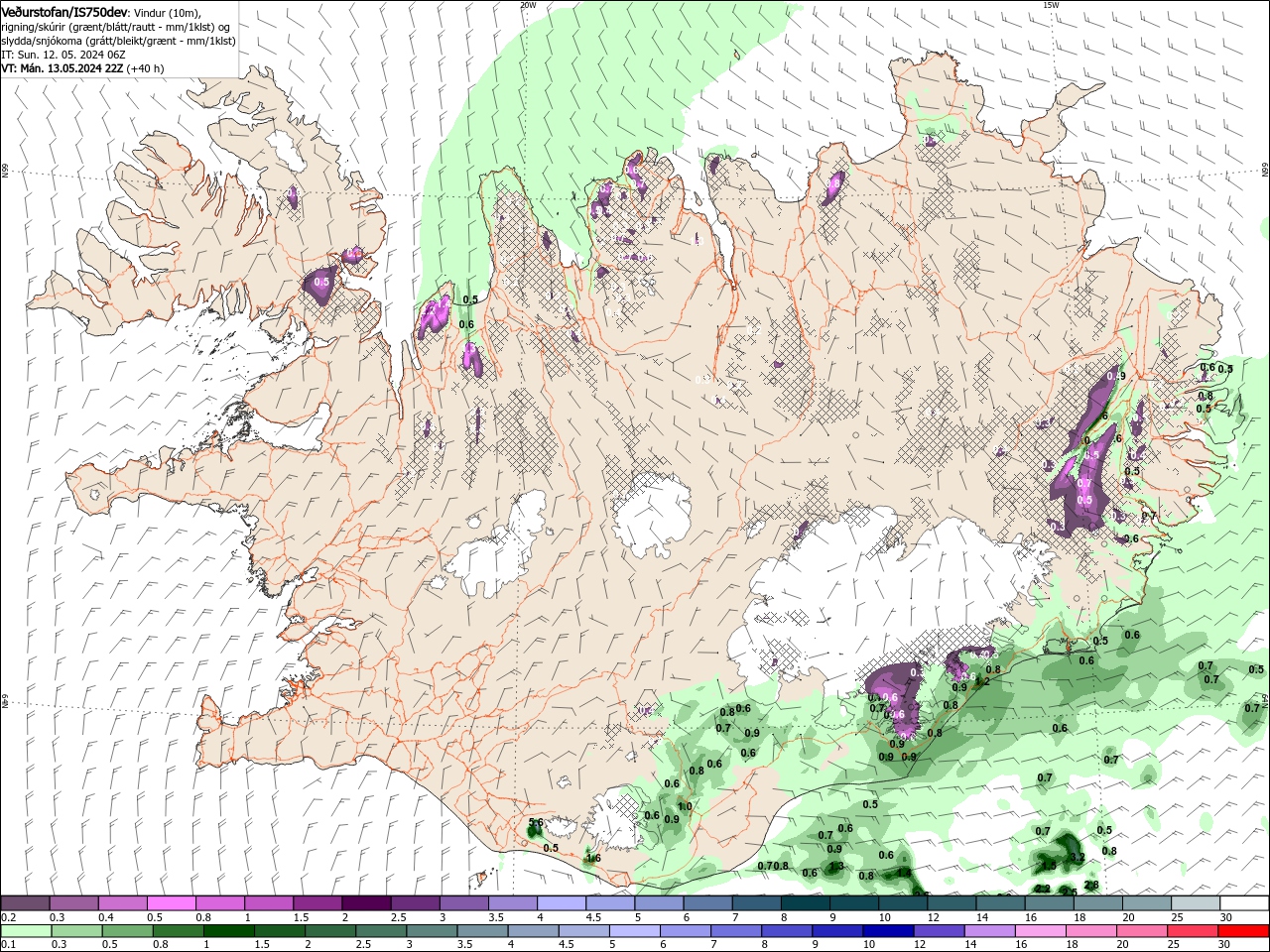Select the darkest green legend swatch starting at 1

pyautogui.click(x=229, y=931)
